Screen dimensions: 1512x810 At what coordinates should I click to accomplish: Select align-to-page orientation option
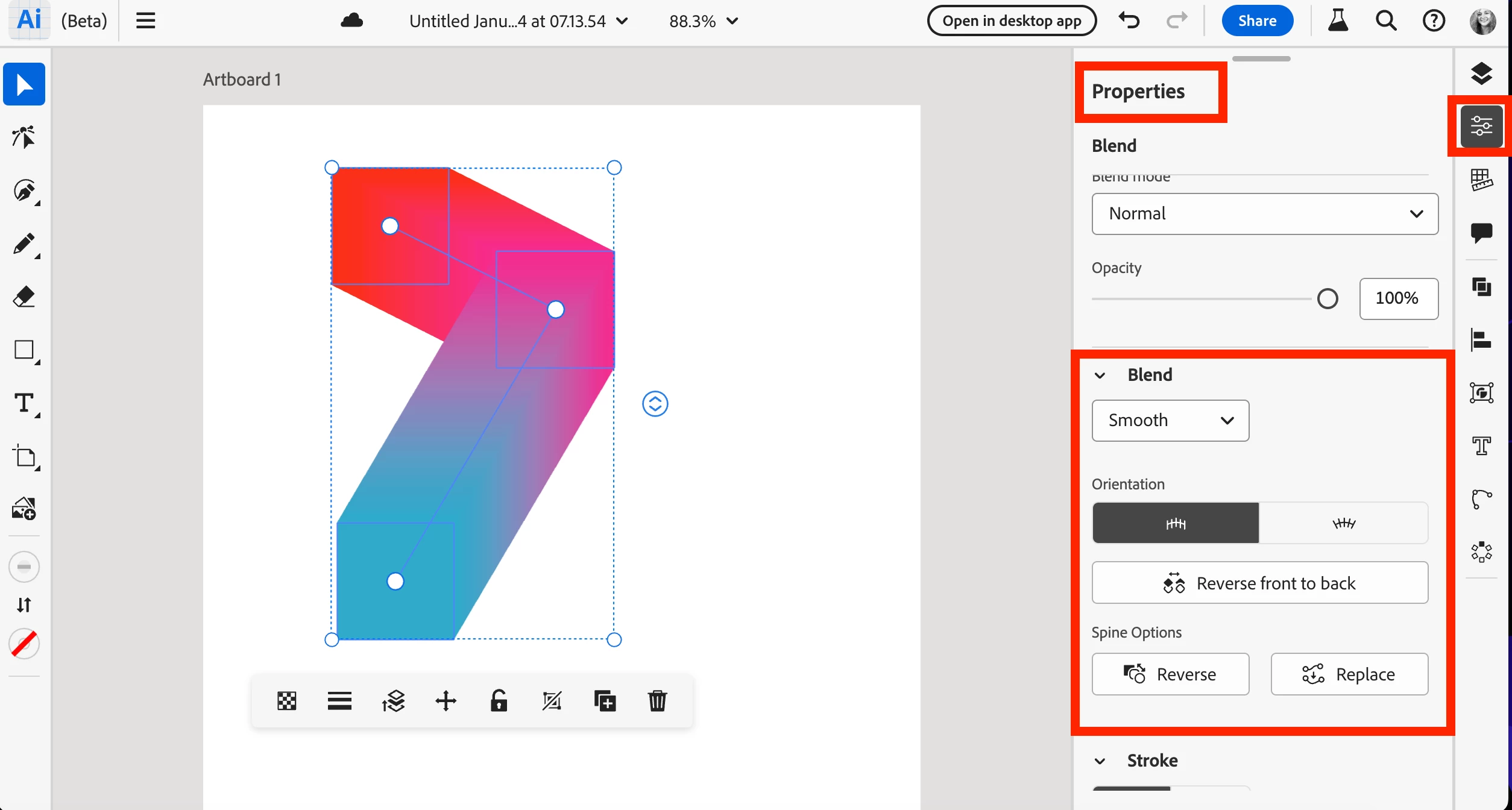click(1176, 523)
